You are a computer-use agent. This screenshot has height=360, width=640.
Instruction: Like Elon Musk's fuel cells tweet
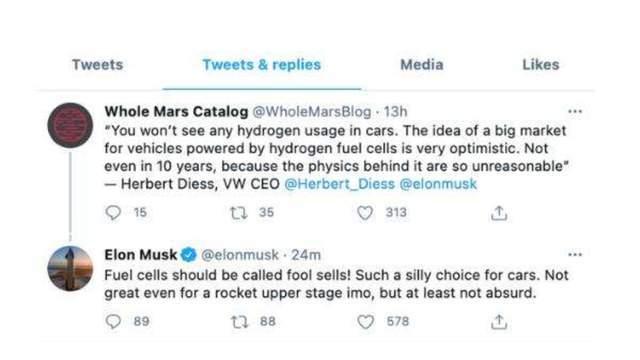click(x=365, y=322)
